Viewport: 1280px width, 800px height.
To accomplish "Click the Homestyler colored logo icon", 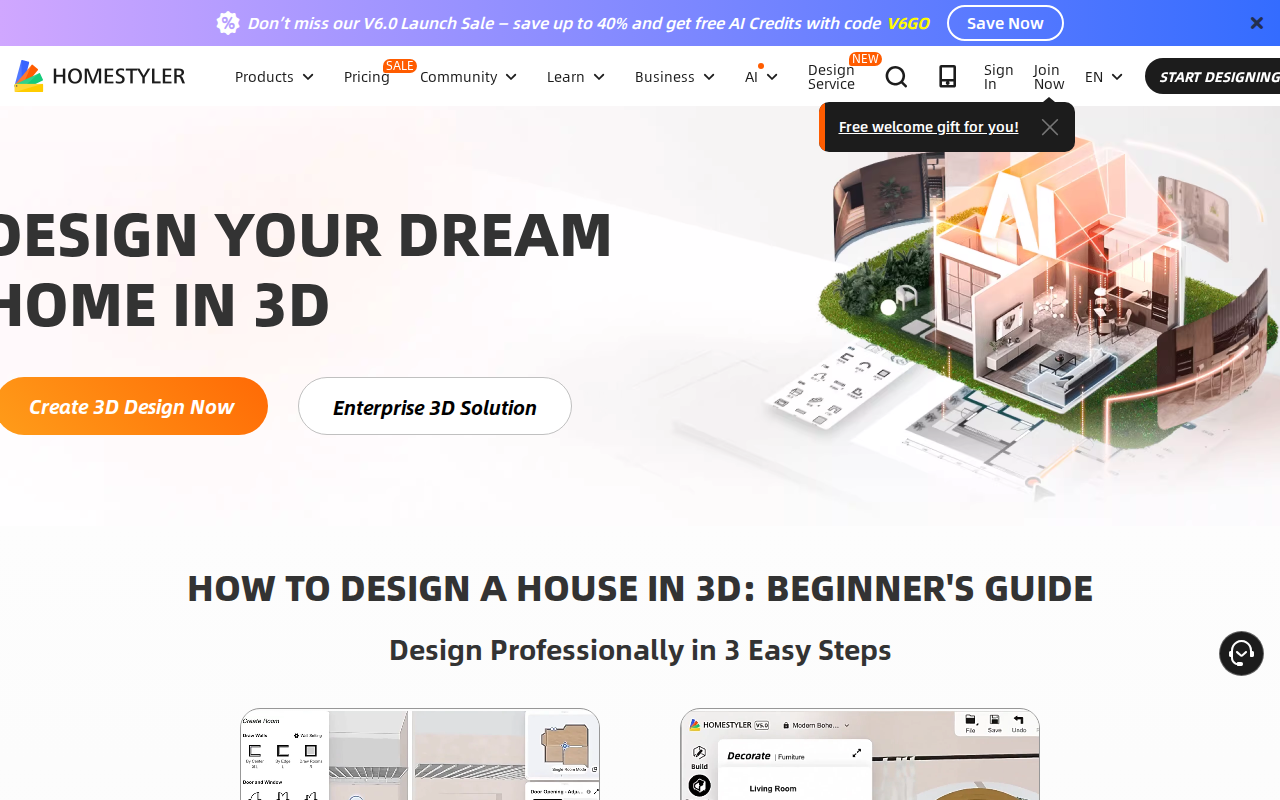I will point(29,75).
